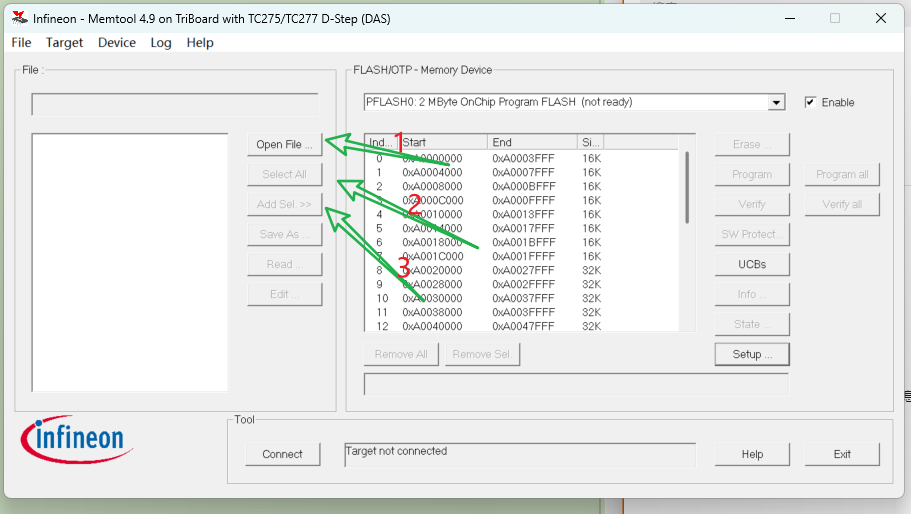Image resolution: width=911 pixels, height=514 pixels.
Task: Open the Help menu
Action: pos(200,42)
